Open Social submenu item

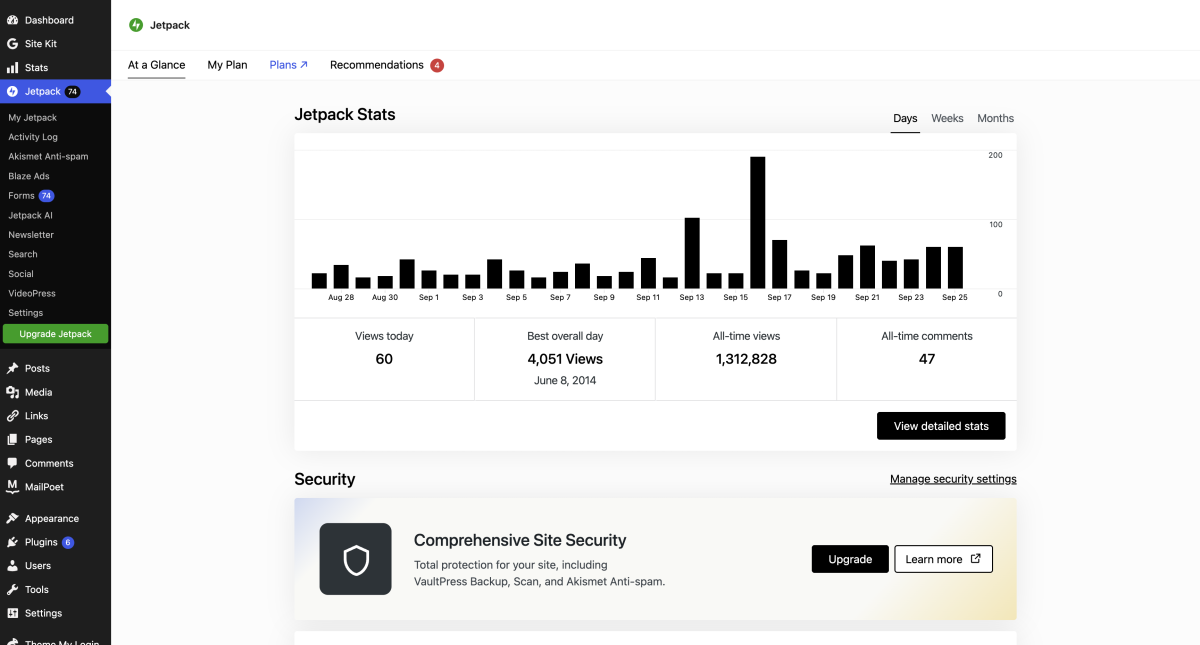(x=21, y=274)
